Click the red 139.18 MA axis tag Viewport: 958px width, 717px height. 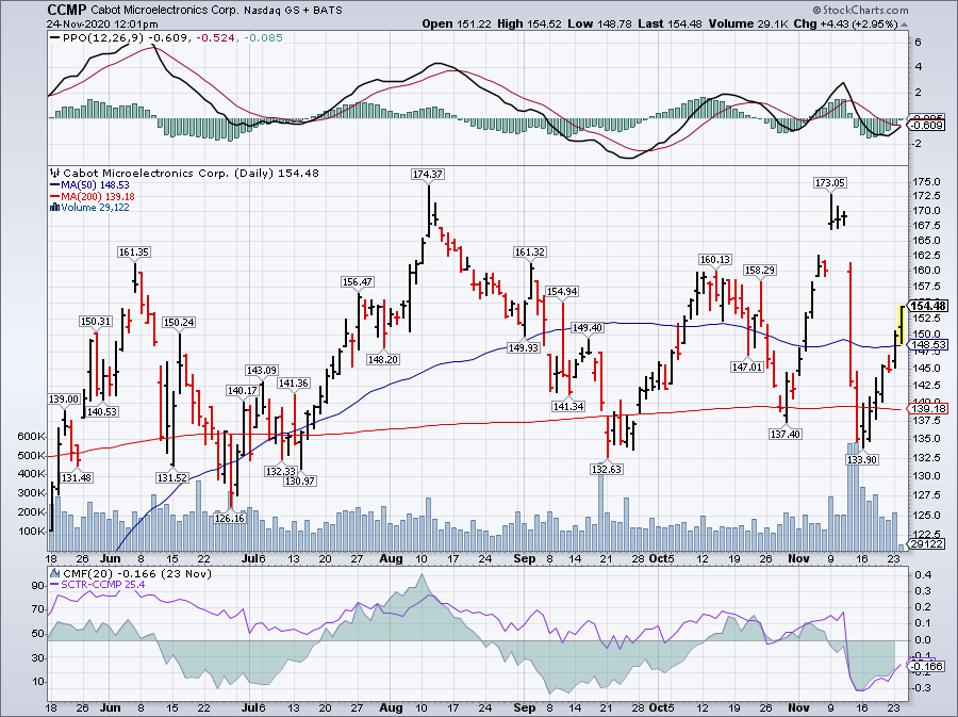click(x=927, y=409)
